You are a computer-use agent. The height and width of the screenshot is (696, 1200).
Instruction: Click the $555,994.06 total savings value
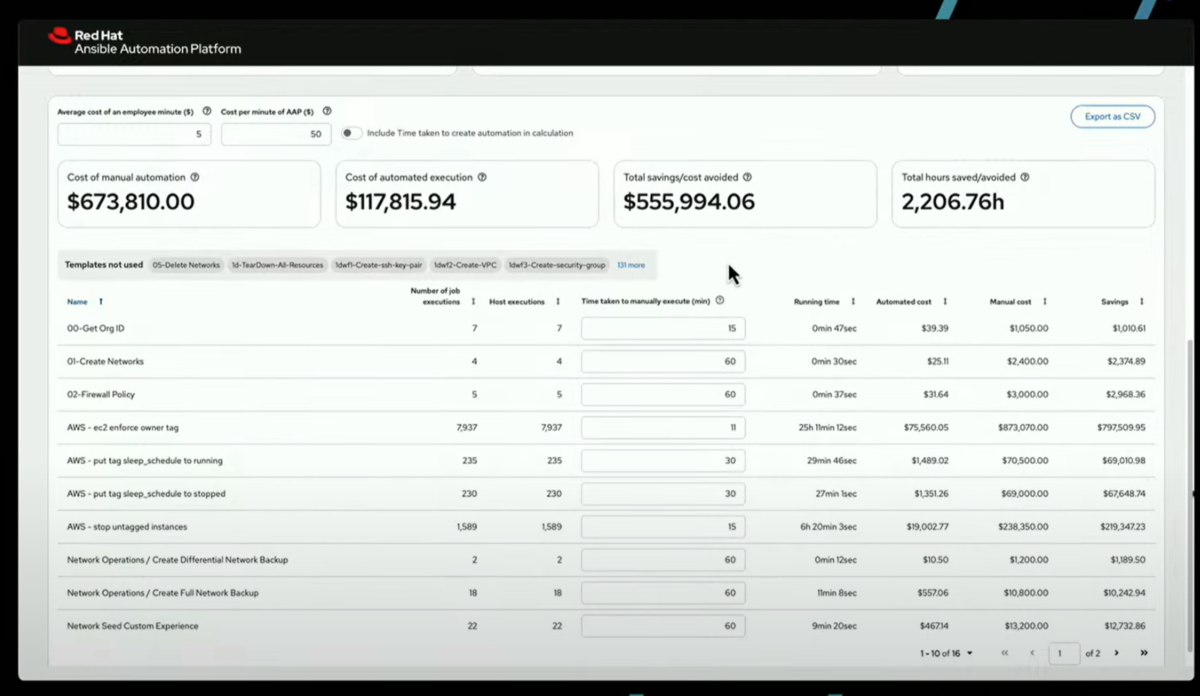pos(689,202)
